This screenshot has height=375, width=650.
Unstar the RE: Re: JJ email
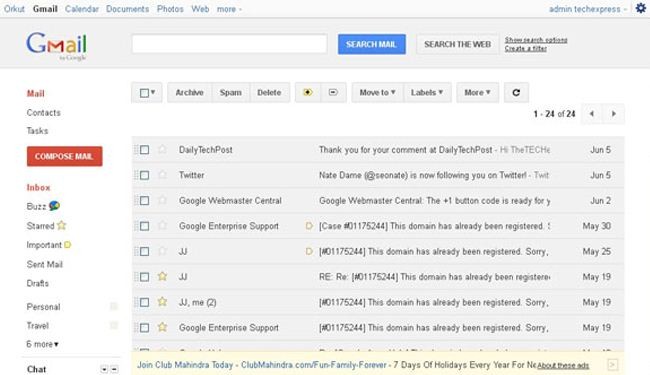162,276
